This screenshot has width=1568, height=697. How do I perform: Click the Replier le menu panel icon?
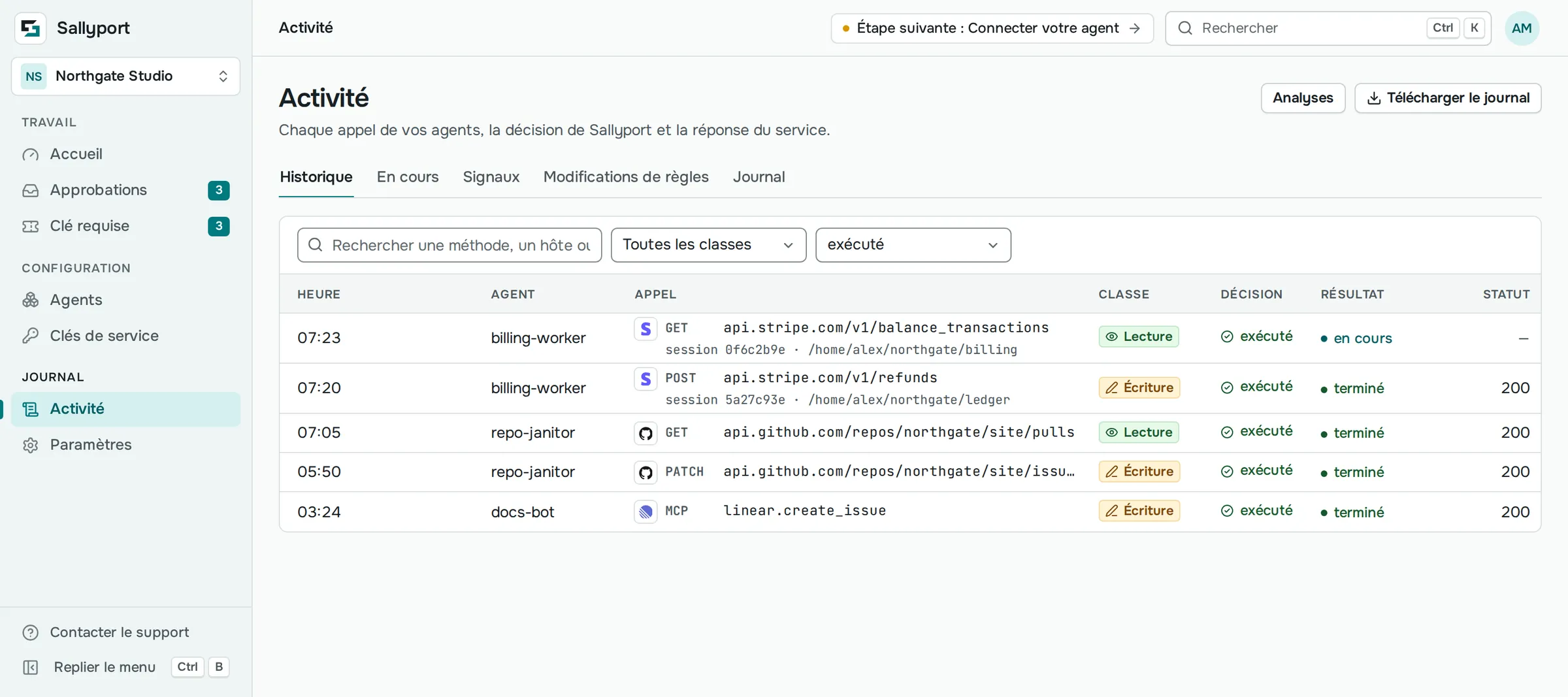click(31, 667)
